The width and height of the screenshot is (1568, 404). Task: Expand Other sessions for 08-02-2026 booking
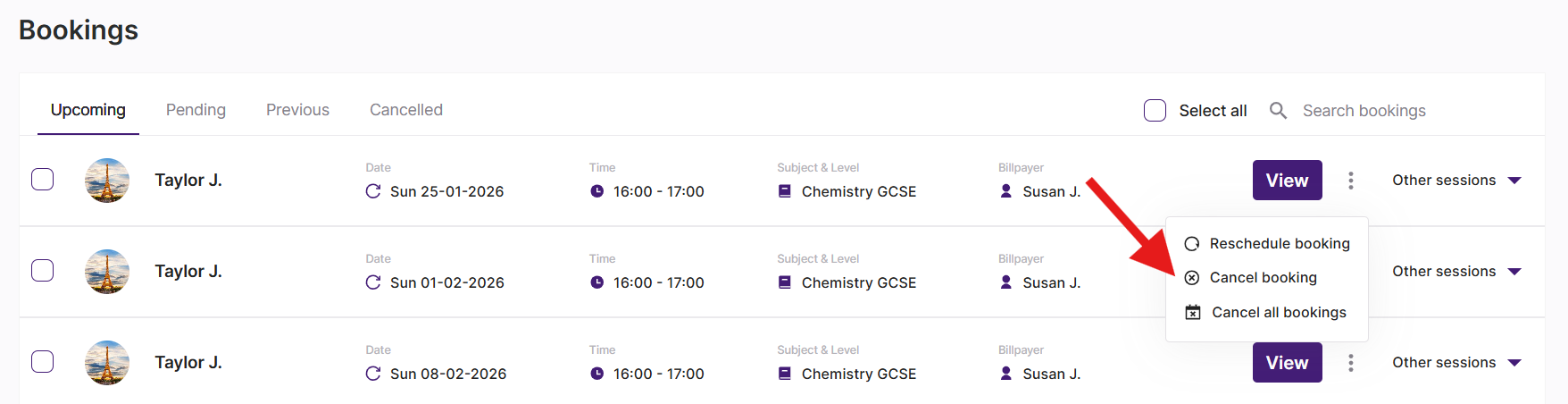point(1456,363)
